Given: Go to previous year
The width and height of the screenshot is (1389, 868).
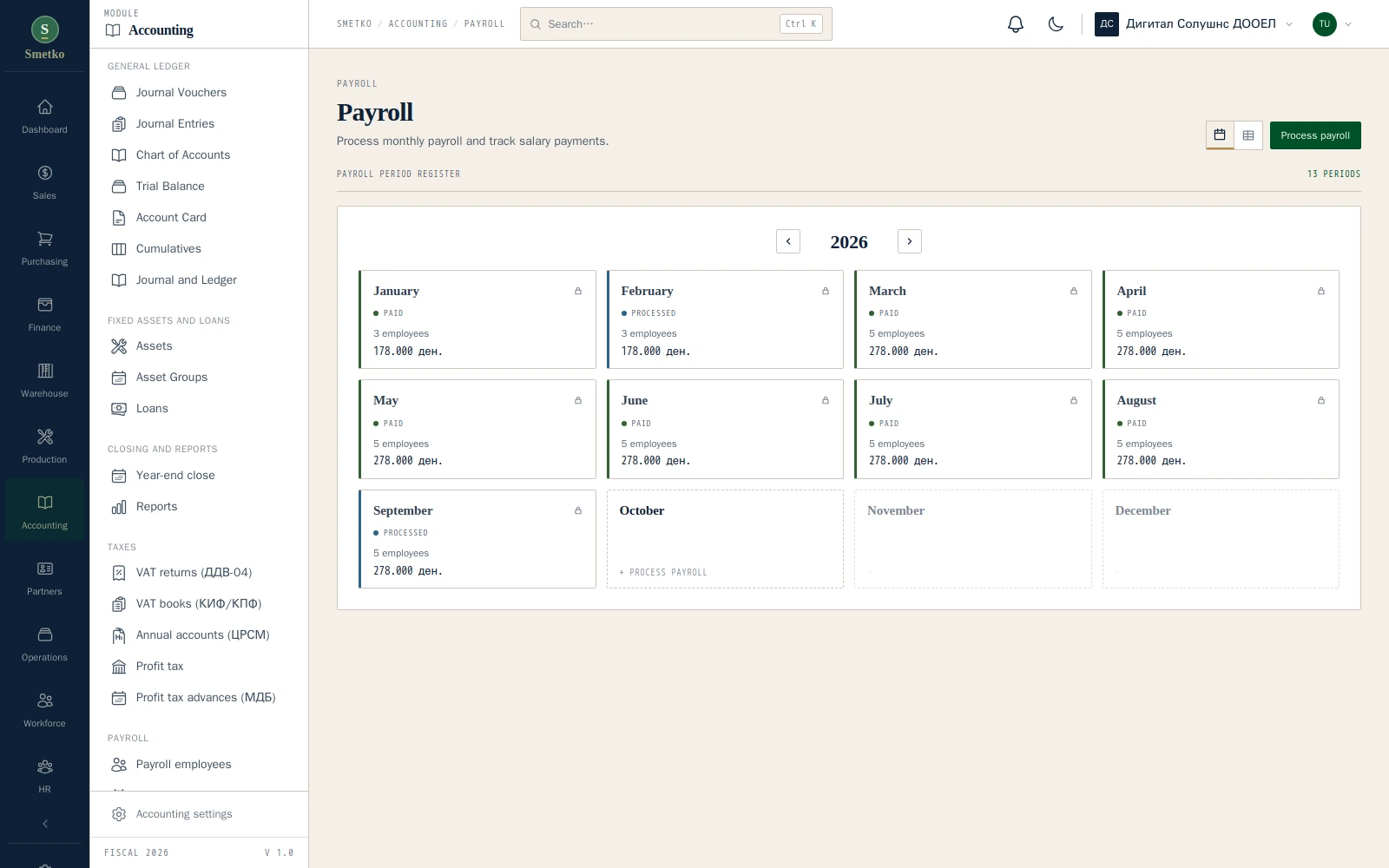Looking at the screenshot, I should (x=788, y=241).
